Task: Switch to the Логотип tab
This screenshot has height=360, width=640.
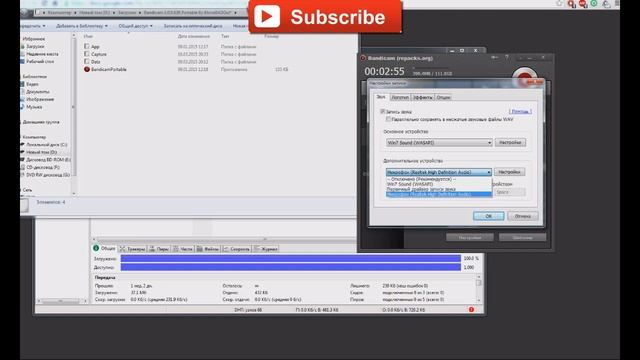Action: point(400,97)
